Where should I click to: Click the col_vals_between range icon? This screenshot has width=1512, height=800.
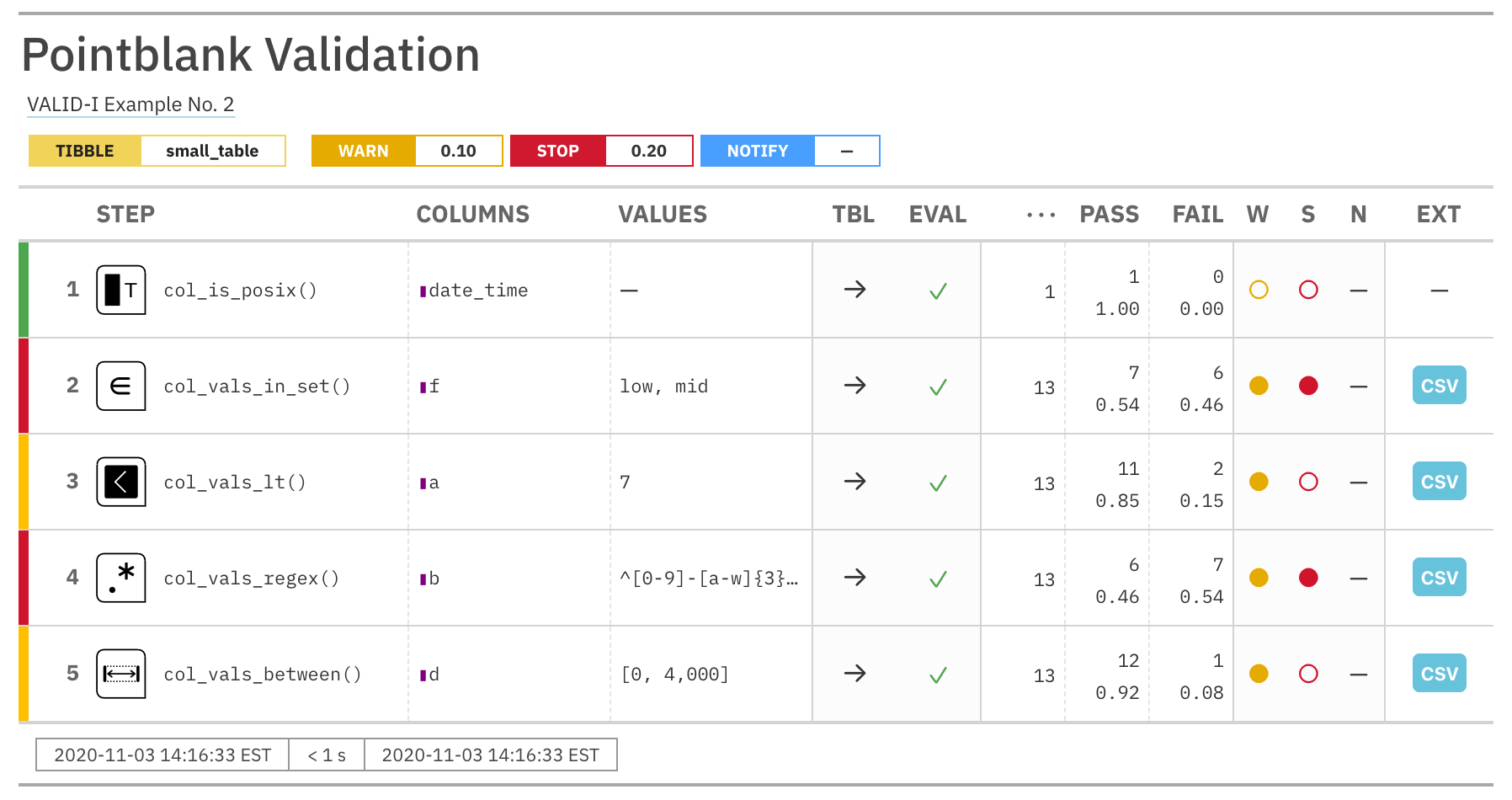tap(121, 674)
